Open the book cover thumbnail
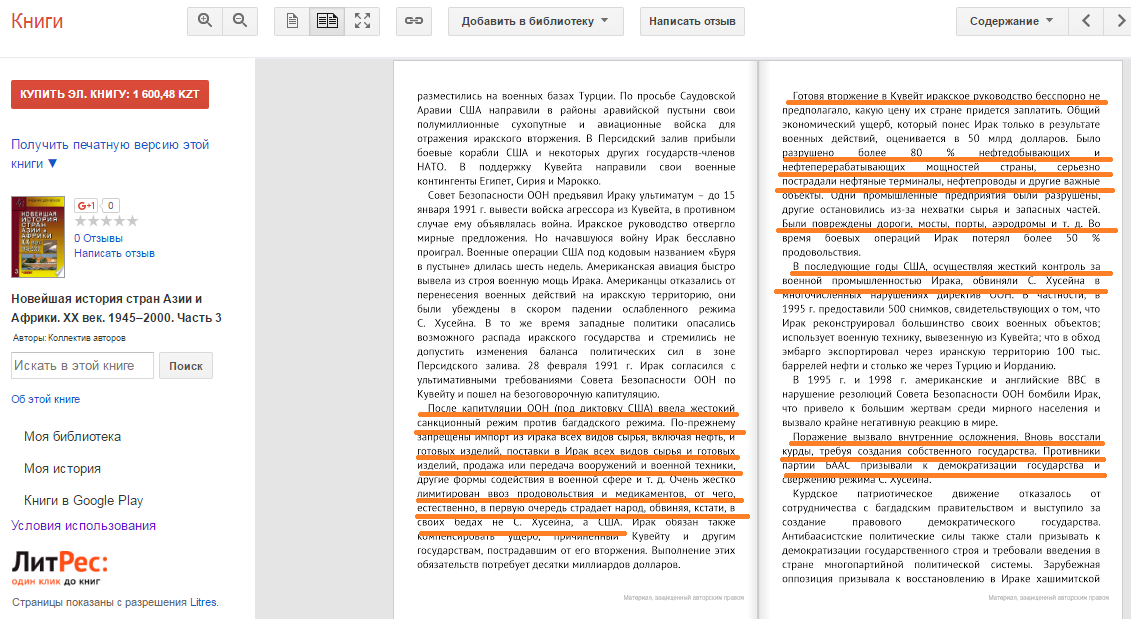This screenshot has height=619, width=1131. coord(38,237)
